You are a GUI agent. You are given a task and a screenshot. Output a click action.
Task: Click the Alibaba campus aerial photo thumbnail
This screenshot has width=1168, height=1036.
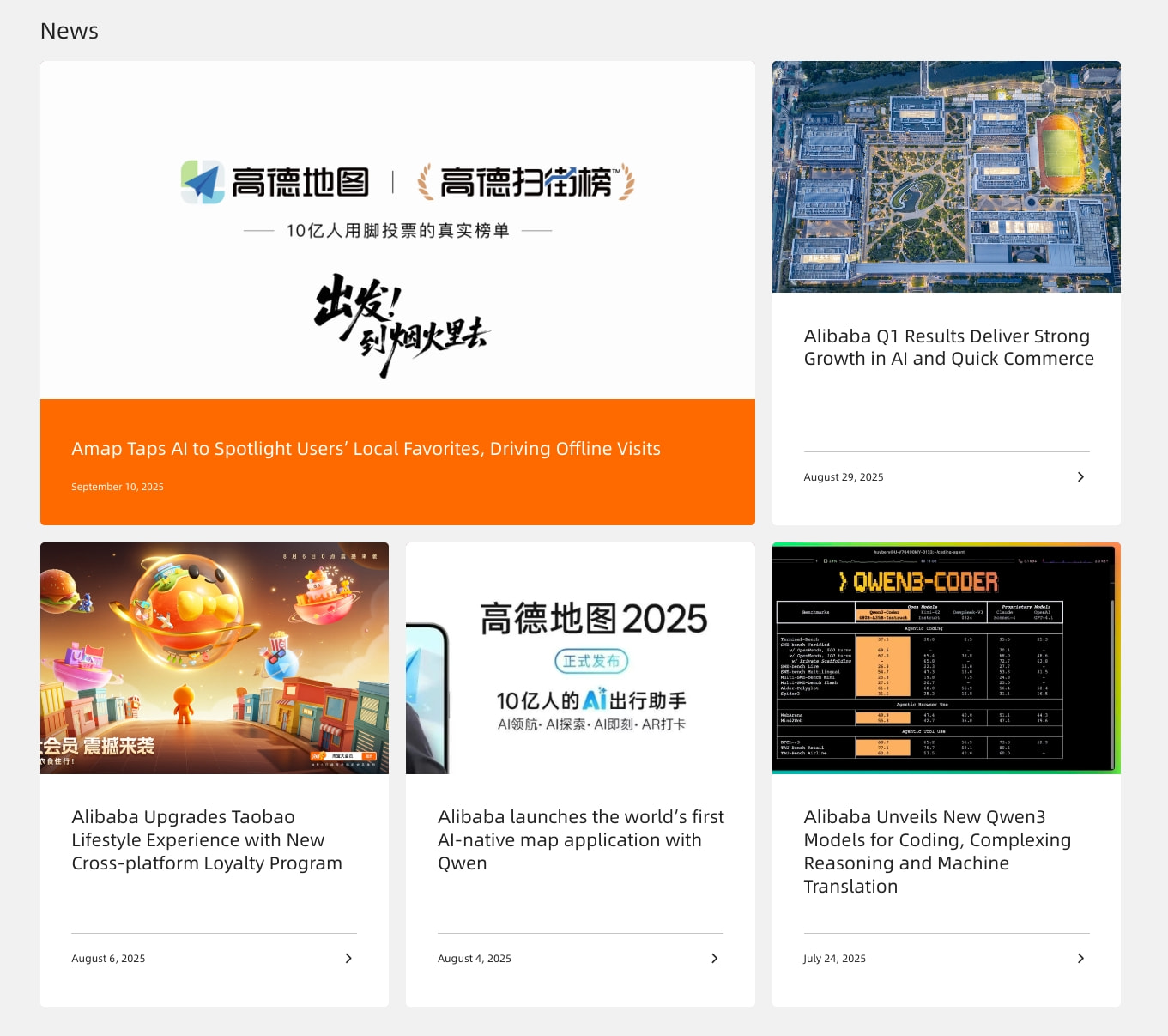click(x=947, y=177)
